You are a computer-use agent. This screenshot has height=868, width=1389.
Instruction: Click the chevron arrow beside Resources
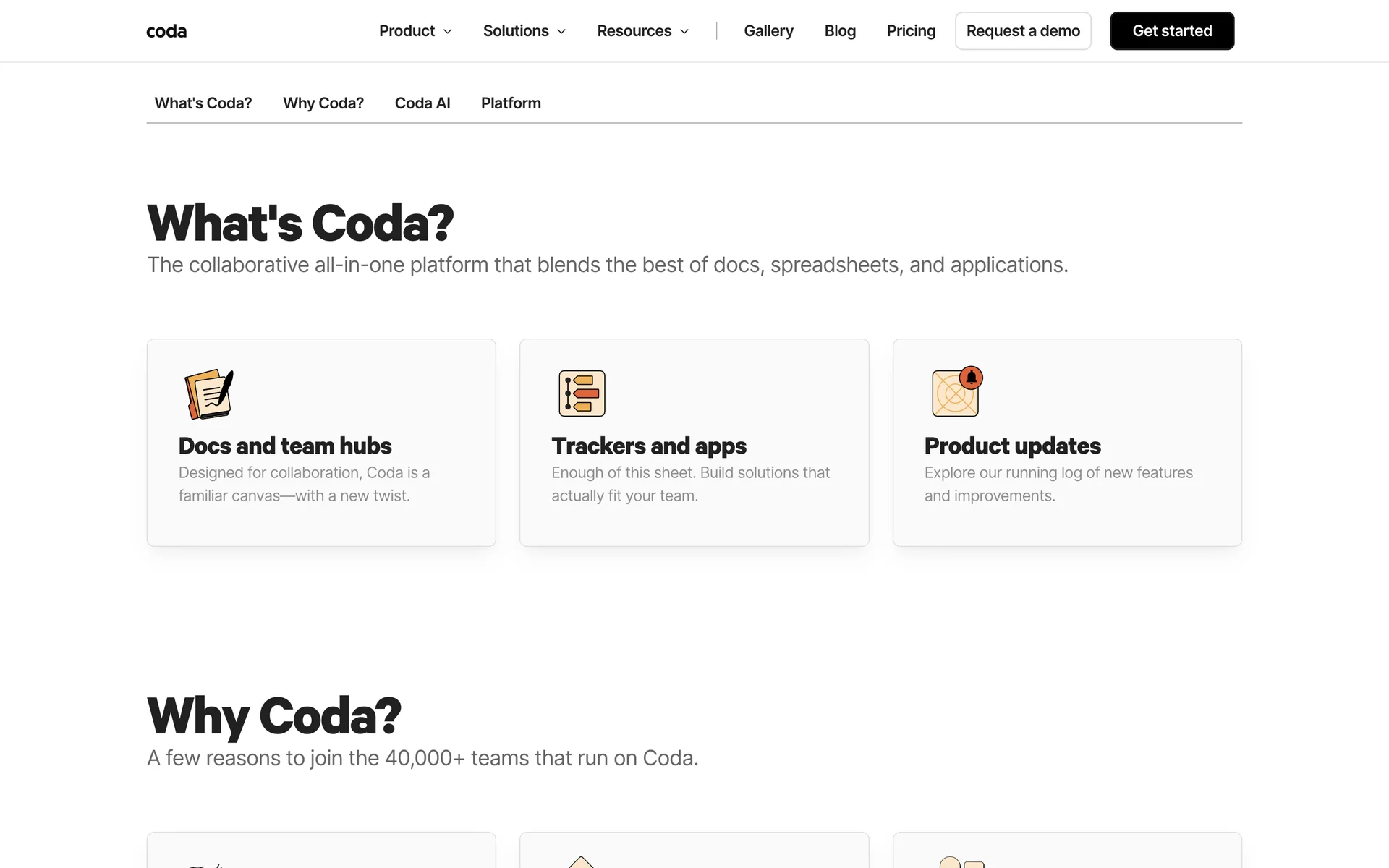tap(684, 32)
